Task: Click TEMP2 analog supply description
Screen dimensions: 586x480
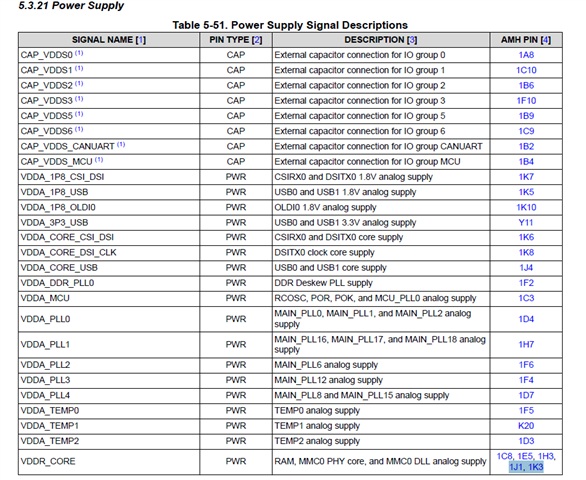Action: pyautogui.click(x=317, y=441)
